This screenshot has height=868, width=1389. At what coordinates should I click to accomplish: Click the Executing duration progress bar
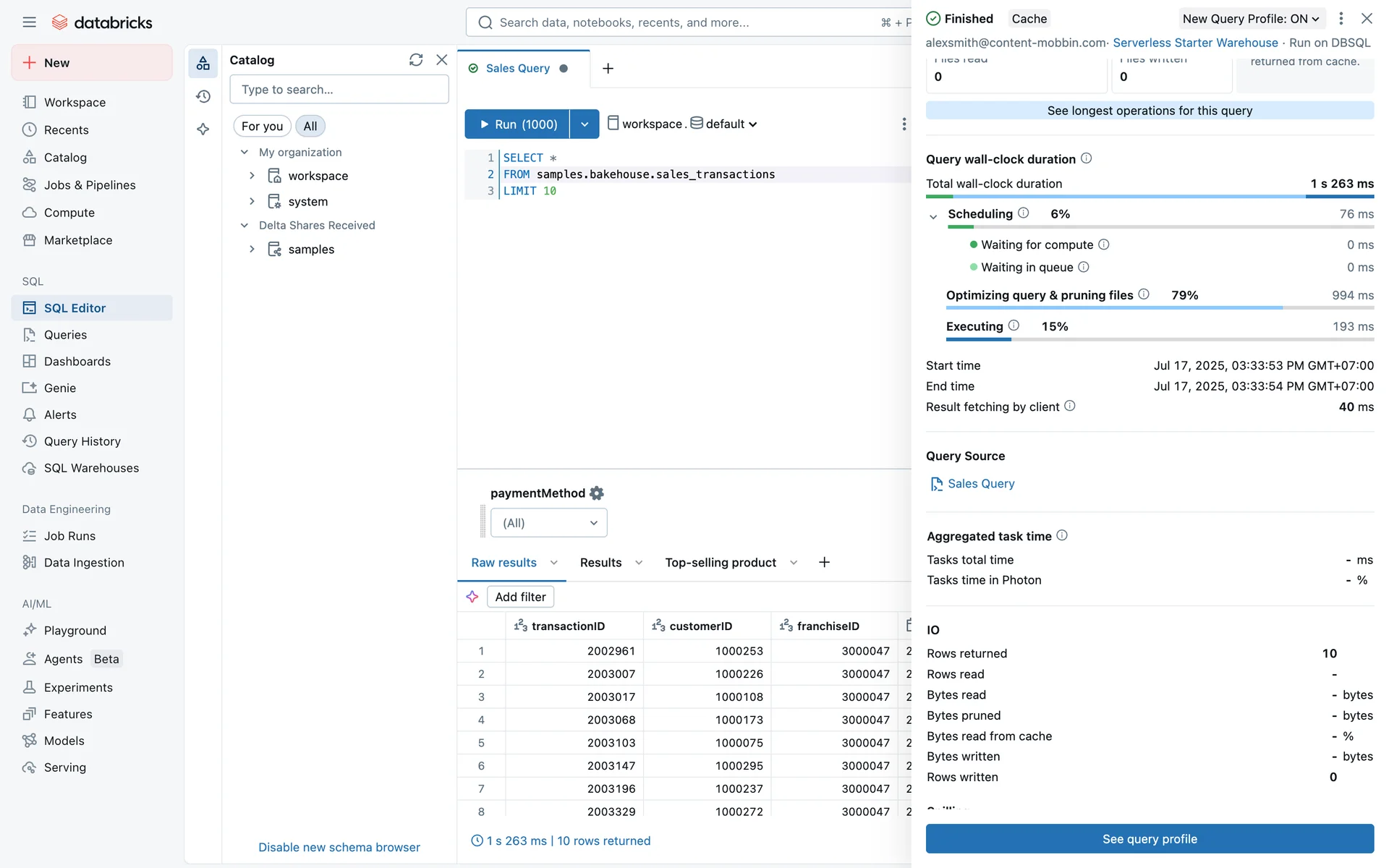(x=1159, y=339)
